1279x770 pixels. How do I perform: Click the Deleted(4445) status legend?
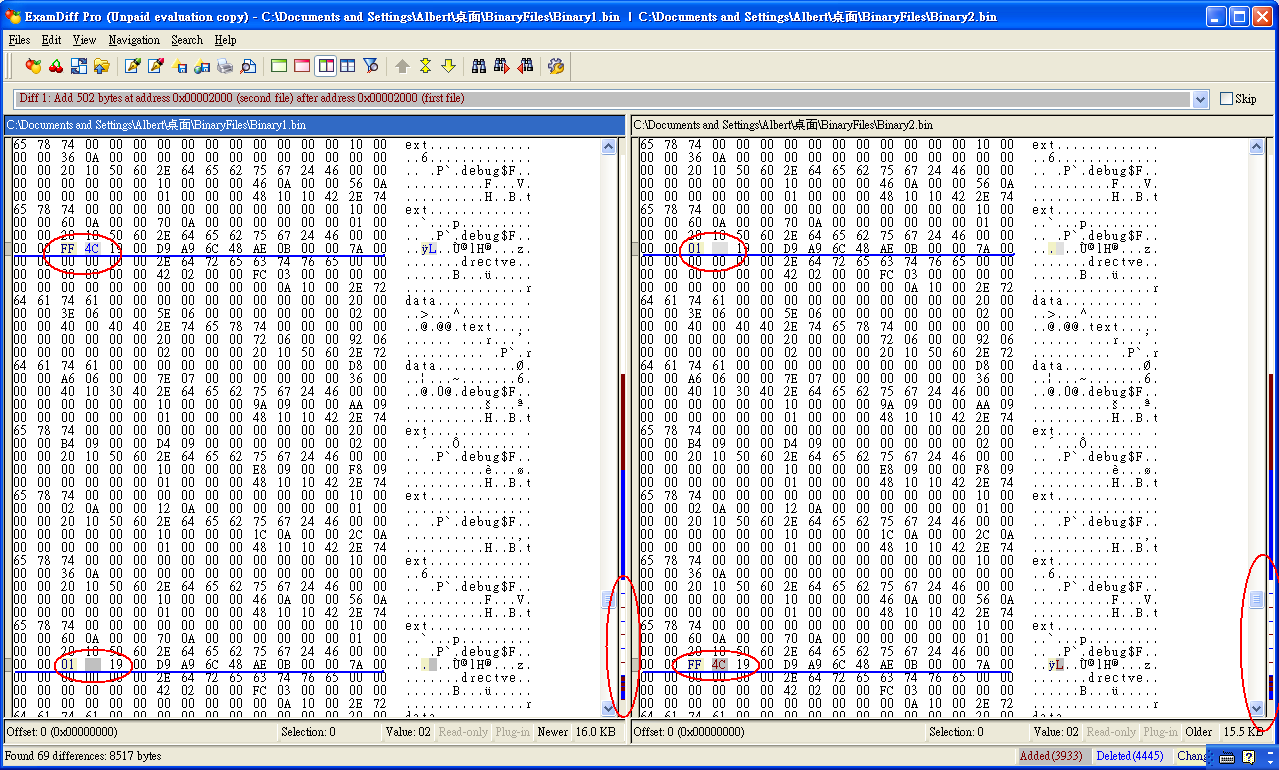point(1133,756)
